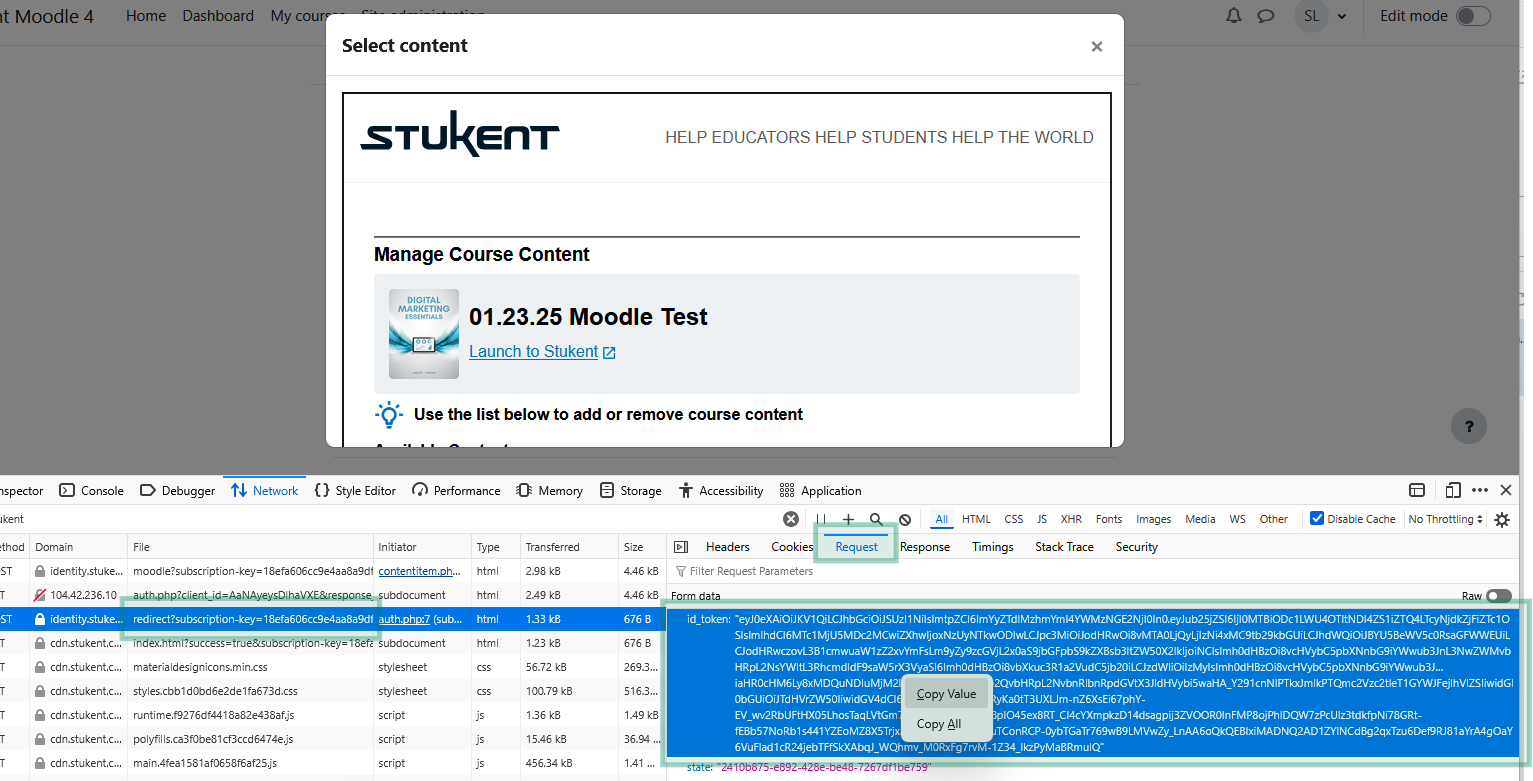Viewport: 1533px width, 781px height.
Task: Open the Dashboard navigation link
Action: pos(218,16)
